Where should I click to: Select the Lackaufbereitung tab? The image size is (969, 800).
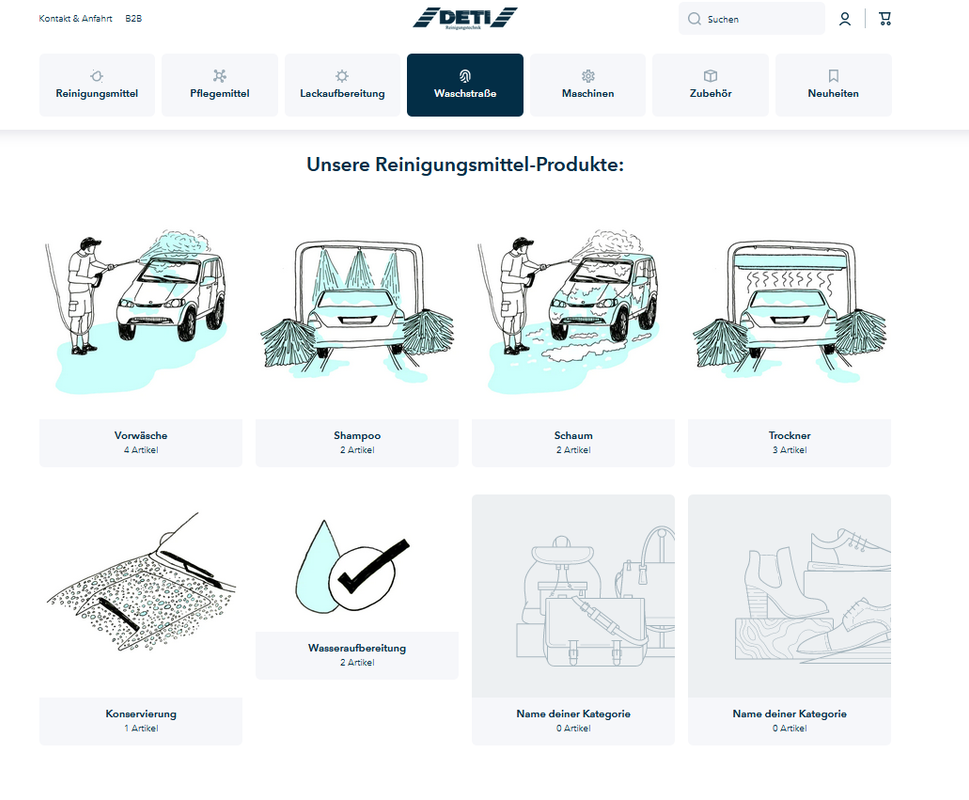click(342, 85)
